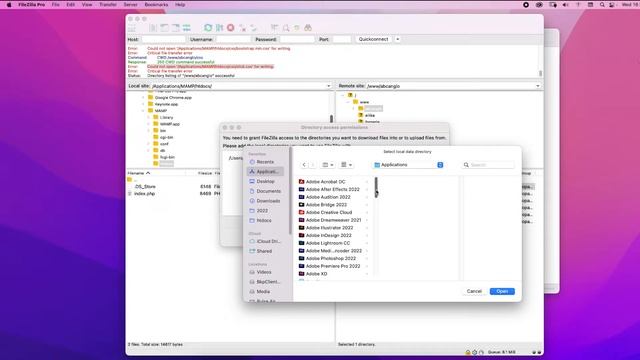
Task: Open the Server menu
Action: [131, 5]
